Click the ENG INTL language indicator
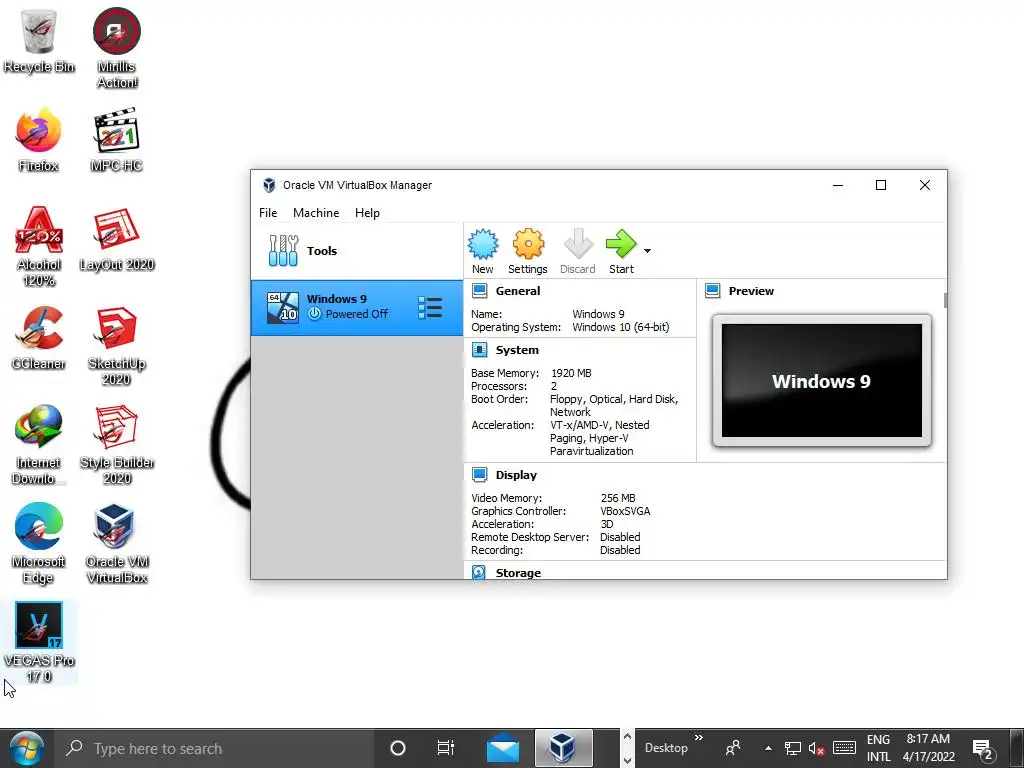 tap(878, 748)
